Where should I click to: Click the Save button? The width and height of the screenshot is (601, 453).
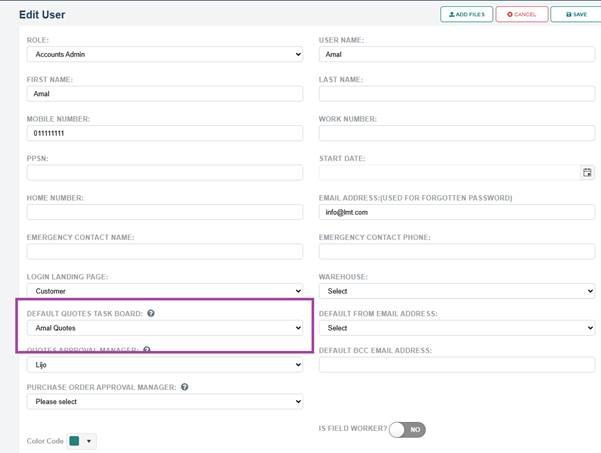(576, 15)
